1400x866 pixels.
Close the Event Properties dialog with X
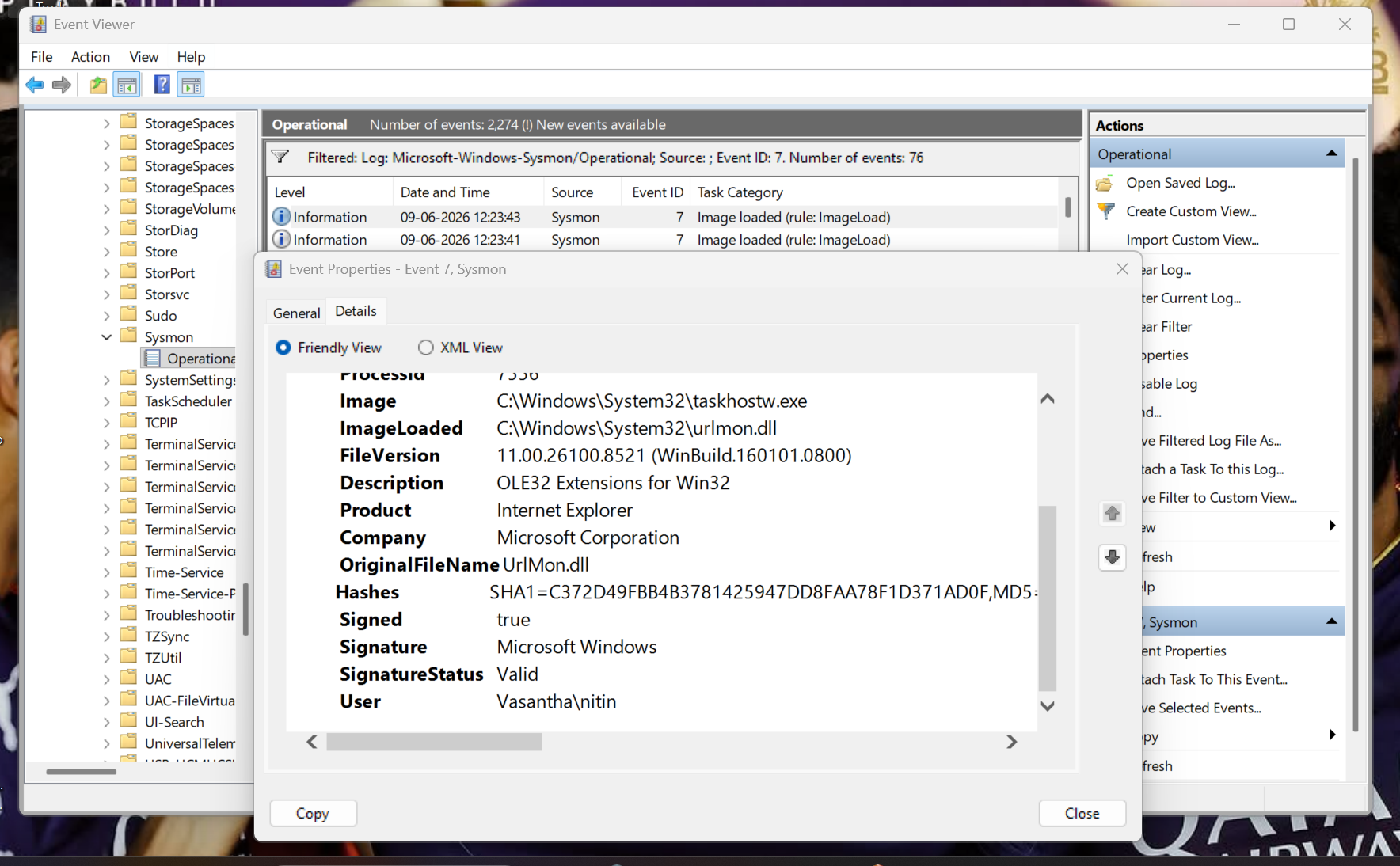coord(1122,269)
